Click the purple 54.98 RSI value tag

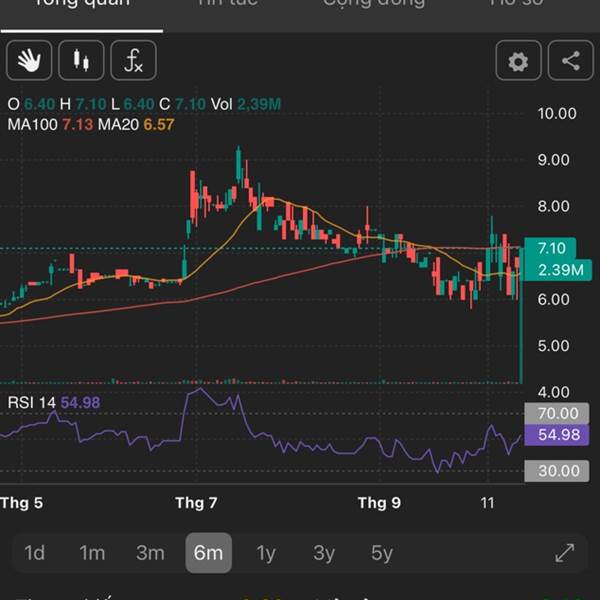click(x=557, y=435)
